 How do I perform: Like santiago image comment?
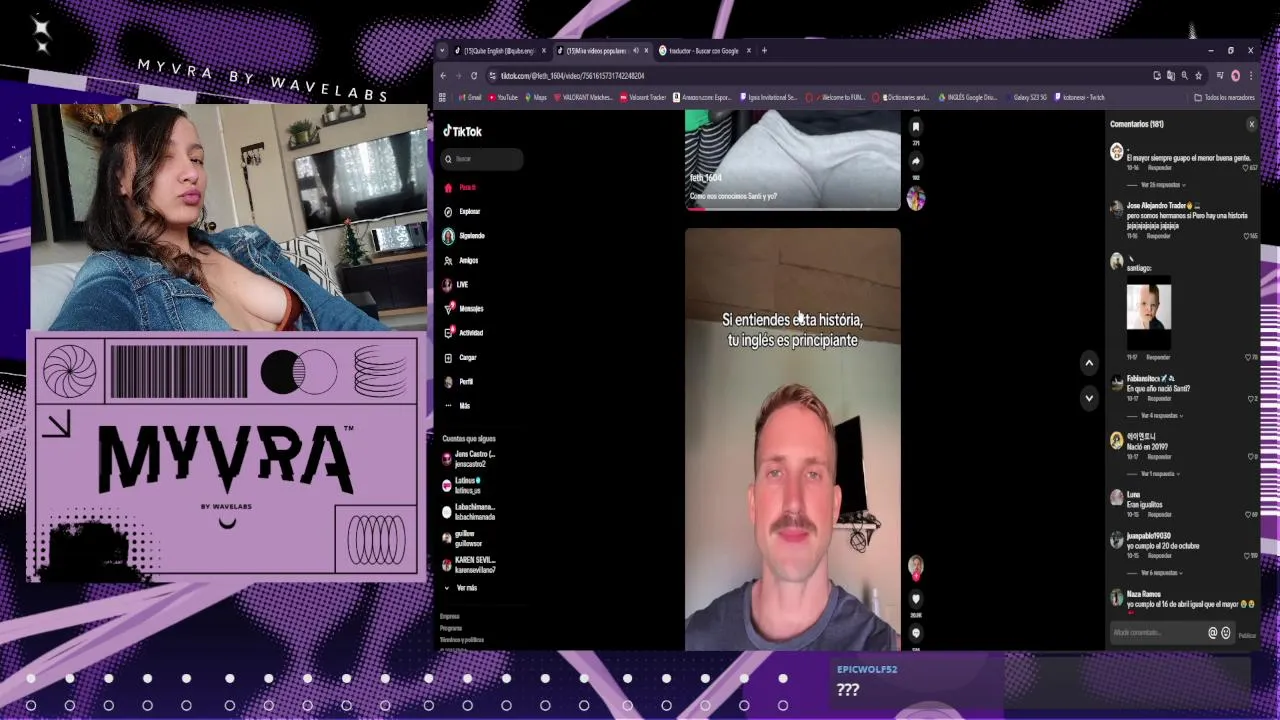(1248, 357)
